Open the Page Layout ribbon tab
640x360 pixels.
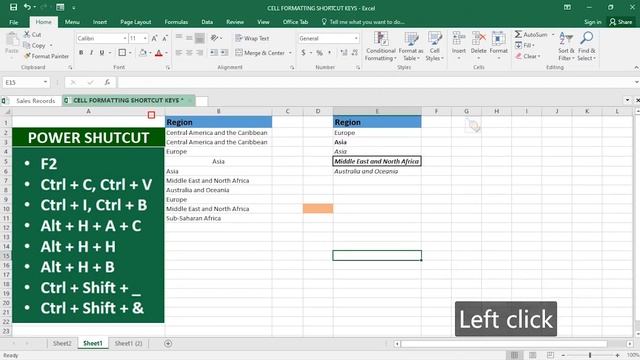pos(136,22)
